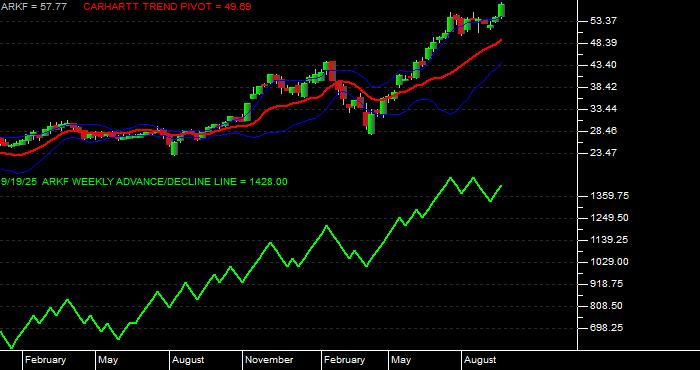Click the second May label on time axis
The height and width of the screenshot is (370, 700).
tap(400, 360)
